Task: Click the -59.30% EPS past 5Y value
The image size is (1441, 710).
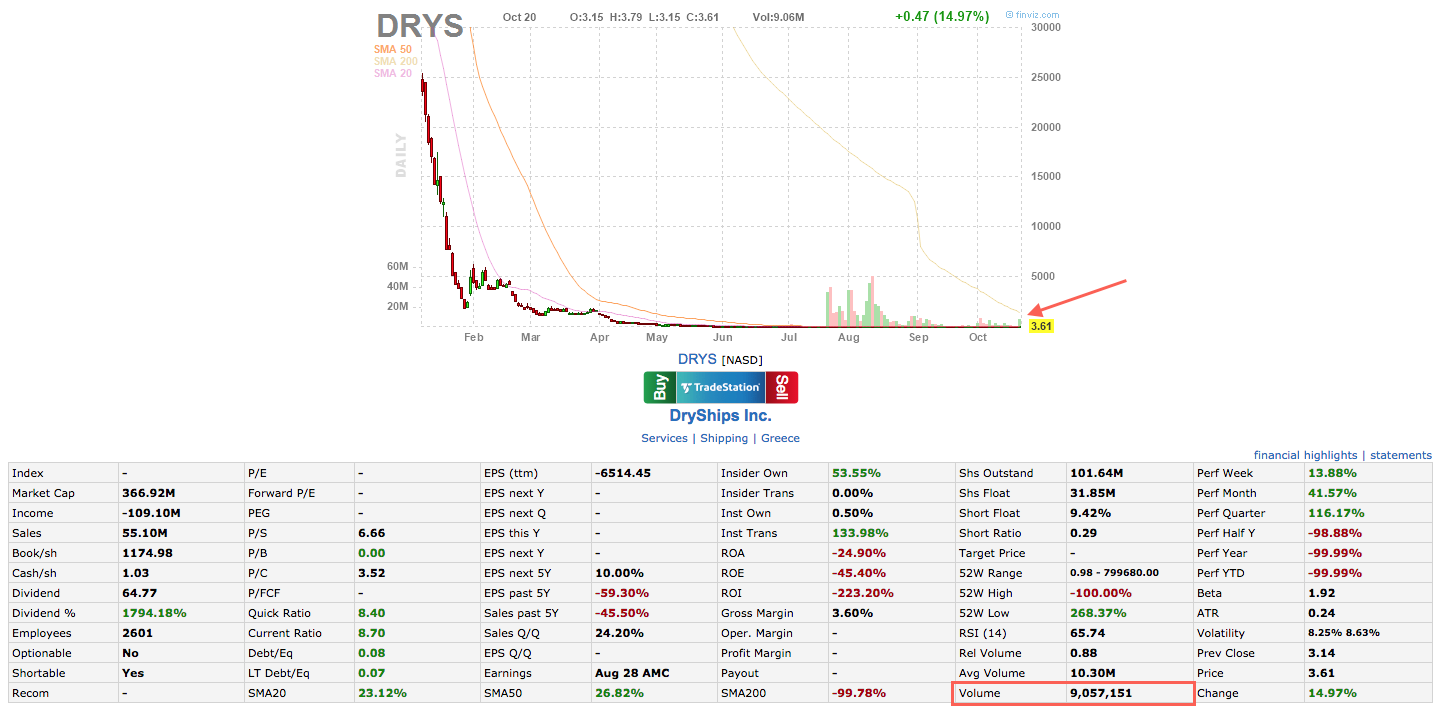Action: [x=622, y=593]
